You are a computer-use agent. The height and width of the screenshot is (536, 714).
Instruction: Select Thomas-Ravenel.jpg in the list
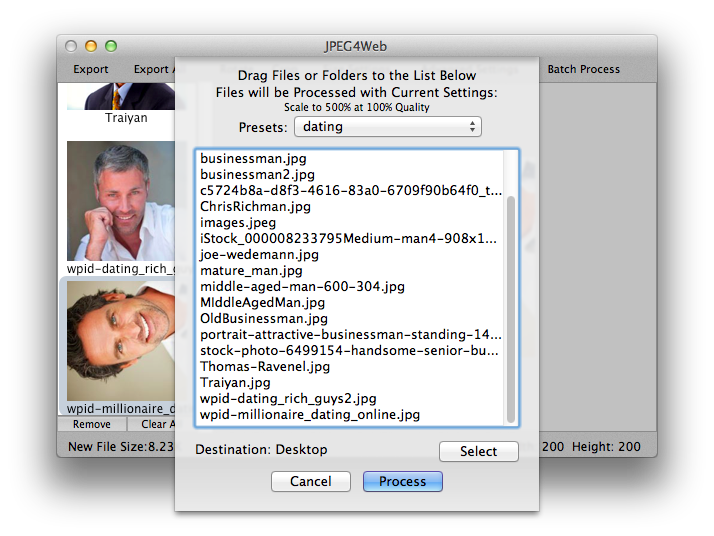point(351,367)
